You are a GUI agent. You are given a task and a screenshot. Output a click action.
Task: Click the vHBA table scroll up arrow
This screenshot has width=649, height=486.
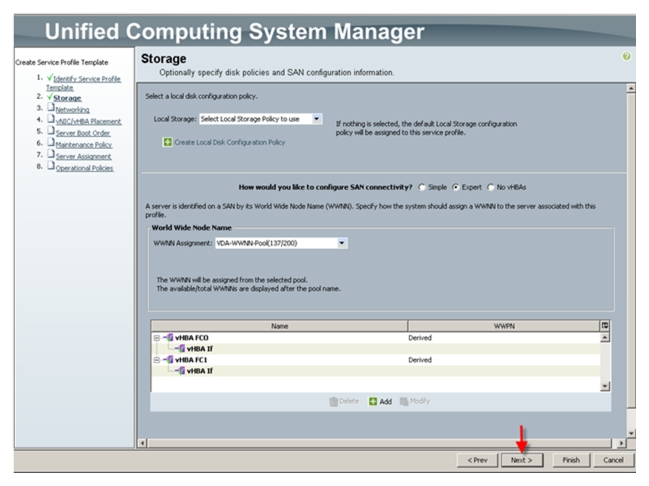point(605,338)
